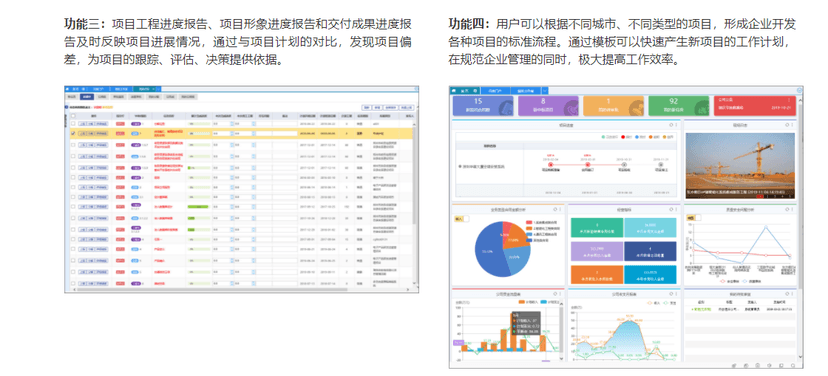Open the orange KPI tile
The width and height of the screenshot is (828, 376).
click(x=597, y=275)
